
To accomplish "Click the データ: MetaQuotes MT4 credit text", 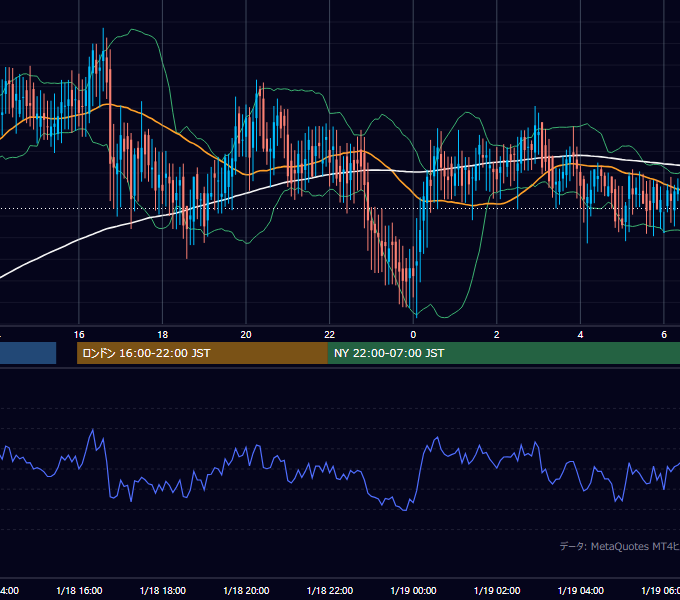I will (x=620, y=546).
